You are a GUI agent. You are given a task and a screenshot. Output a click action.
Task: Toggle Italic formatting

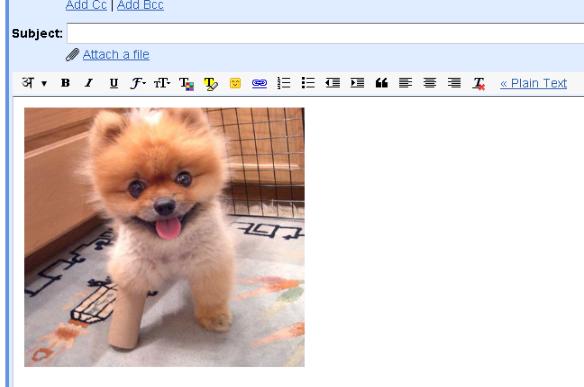click(x=89, y=83)
